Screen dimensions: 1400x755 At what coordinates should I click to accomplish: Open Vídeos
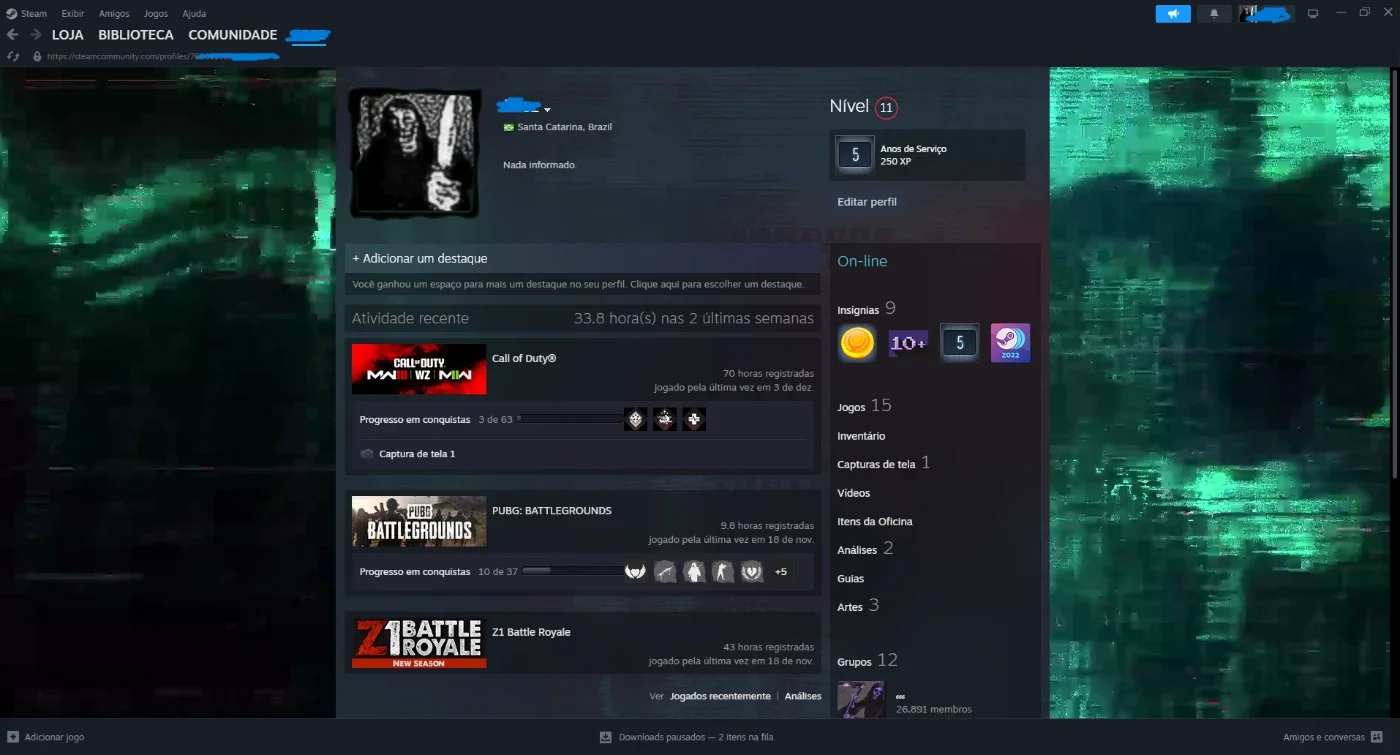(854, 493)
